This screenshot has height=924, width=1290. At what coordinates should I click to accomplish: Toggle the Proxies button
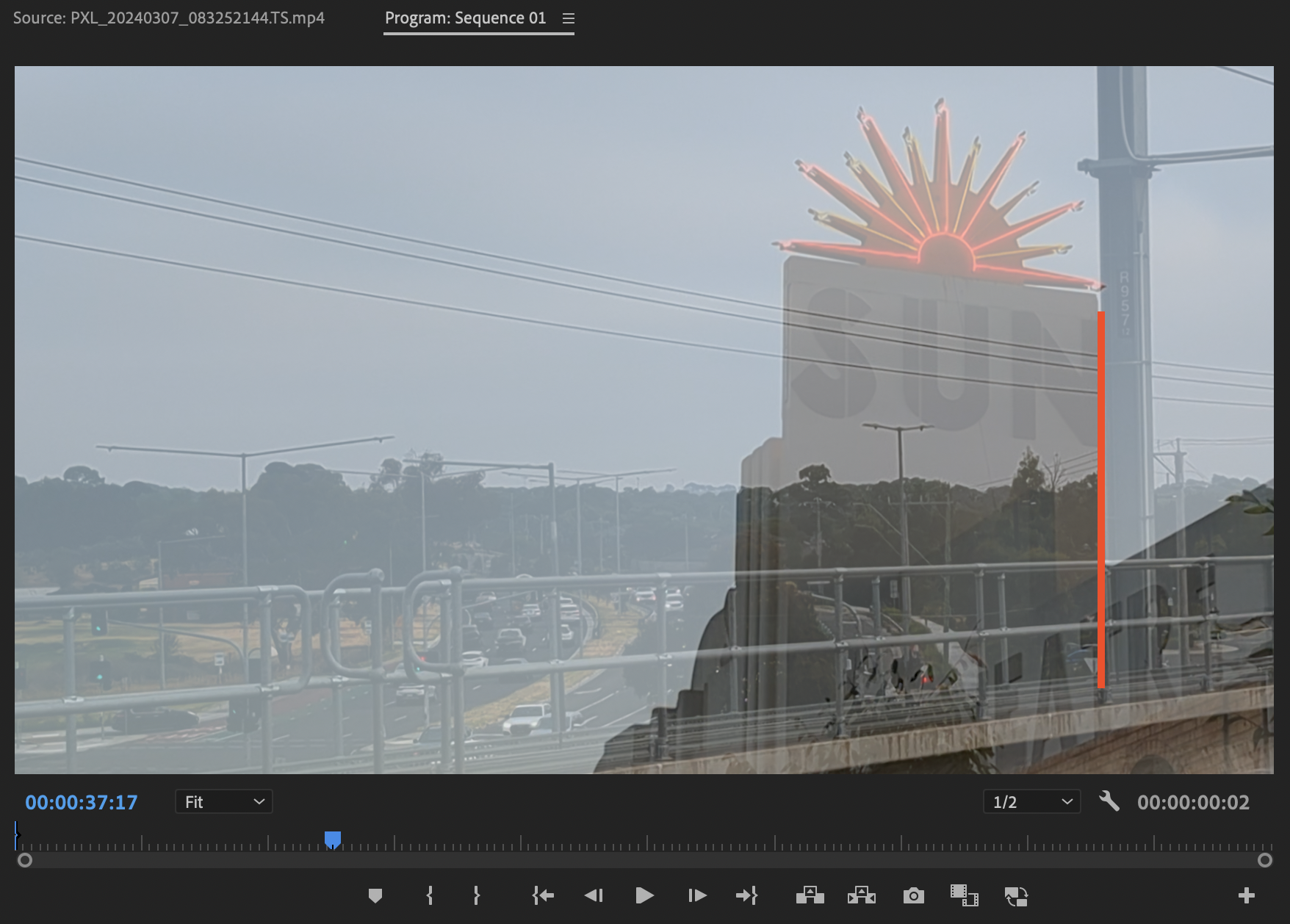pyautogui.click(x=1016, y=896)
